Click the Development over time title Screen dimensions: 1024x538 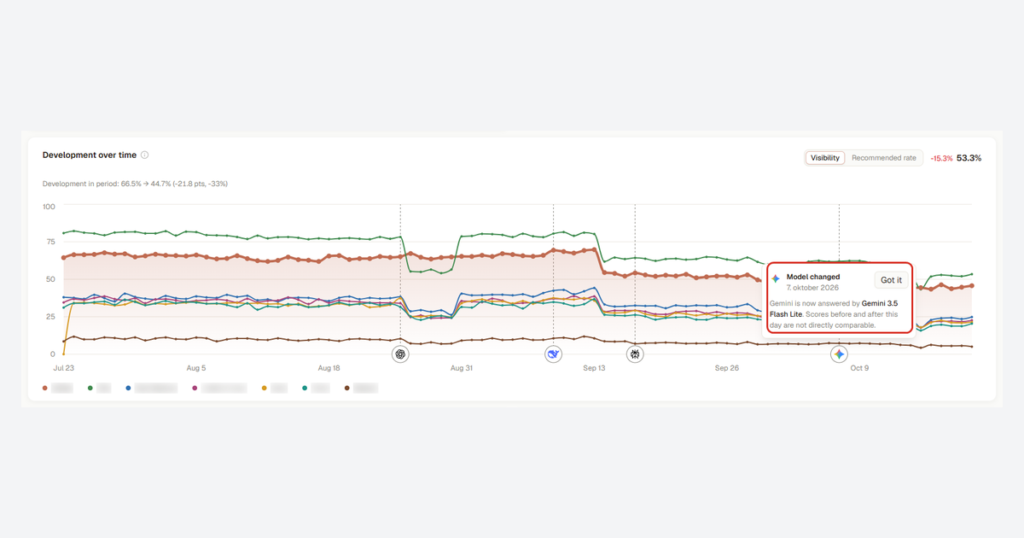tap(89, 155)
